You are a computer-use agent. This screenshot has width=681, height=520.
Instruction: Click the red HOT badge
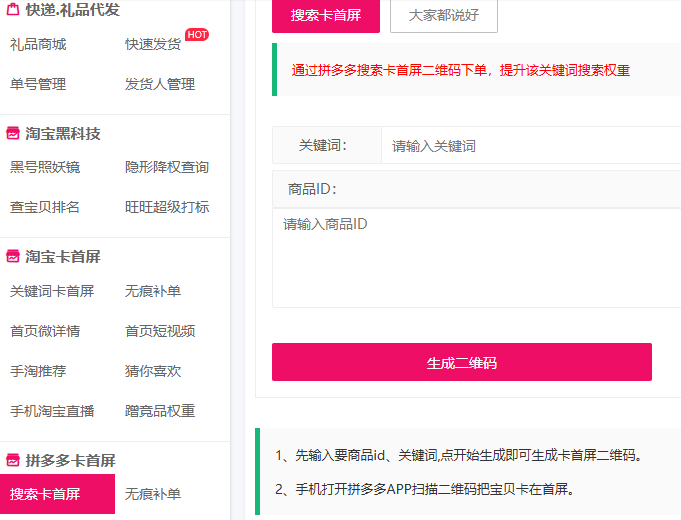click(x=197, y=35)
